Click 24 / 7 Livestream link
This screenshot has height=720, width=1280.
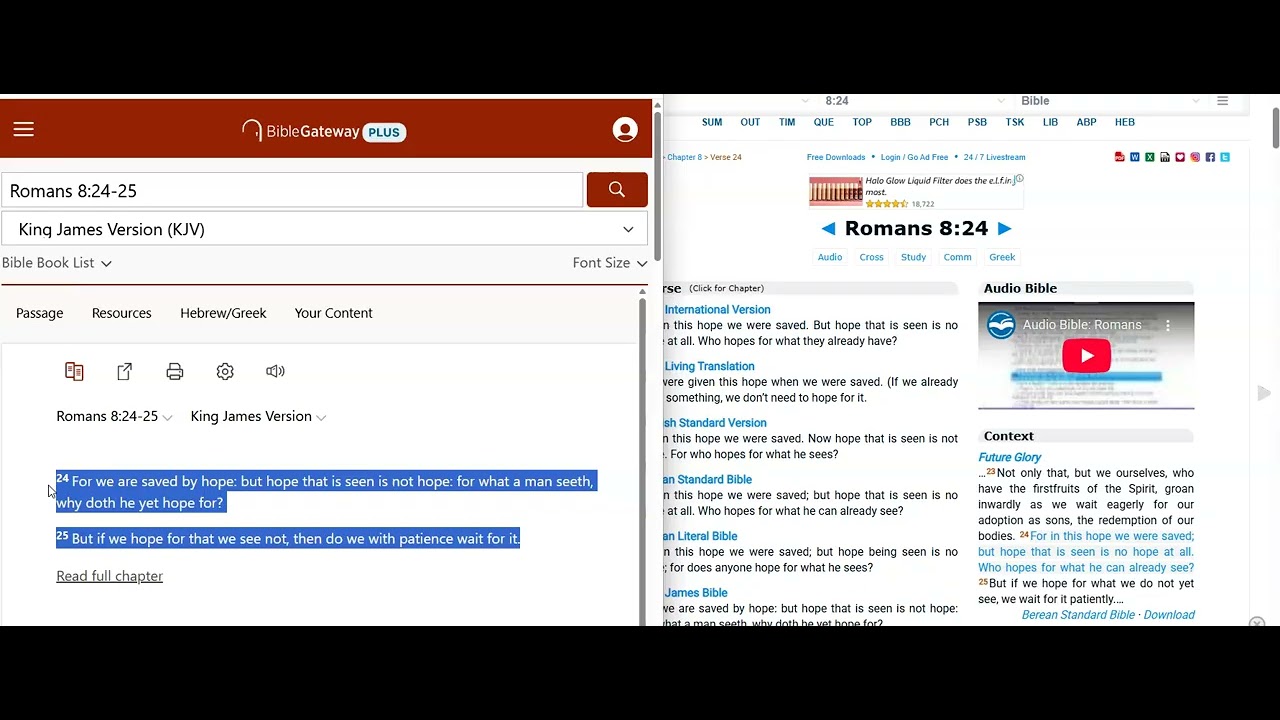(x=994, y=157)
